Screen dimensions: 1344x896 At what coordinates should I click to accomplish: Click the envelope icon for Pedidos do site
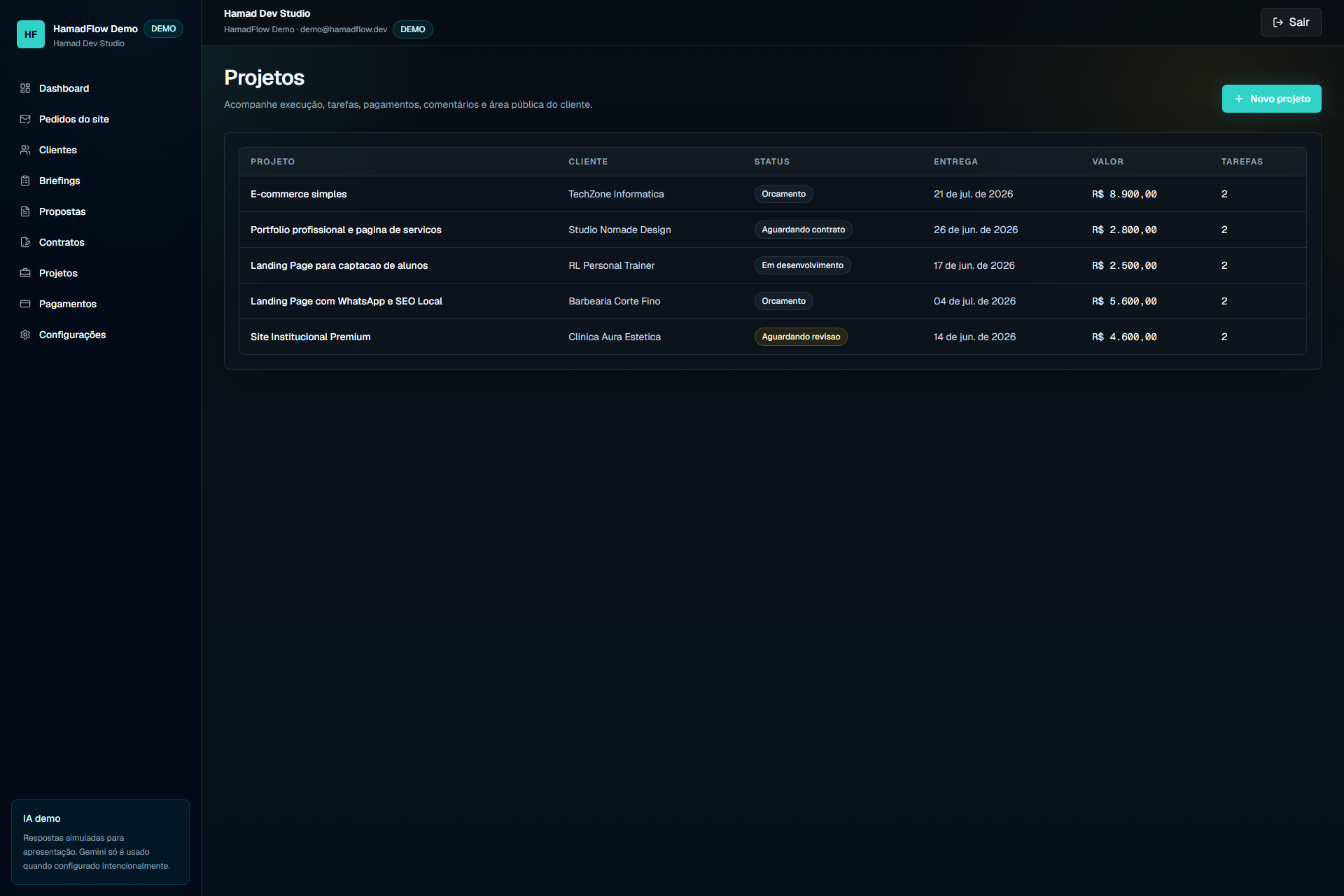click(25, 119)
